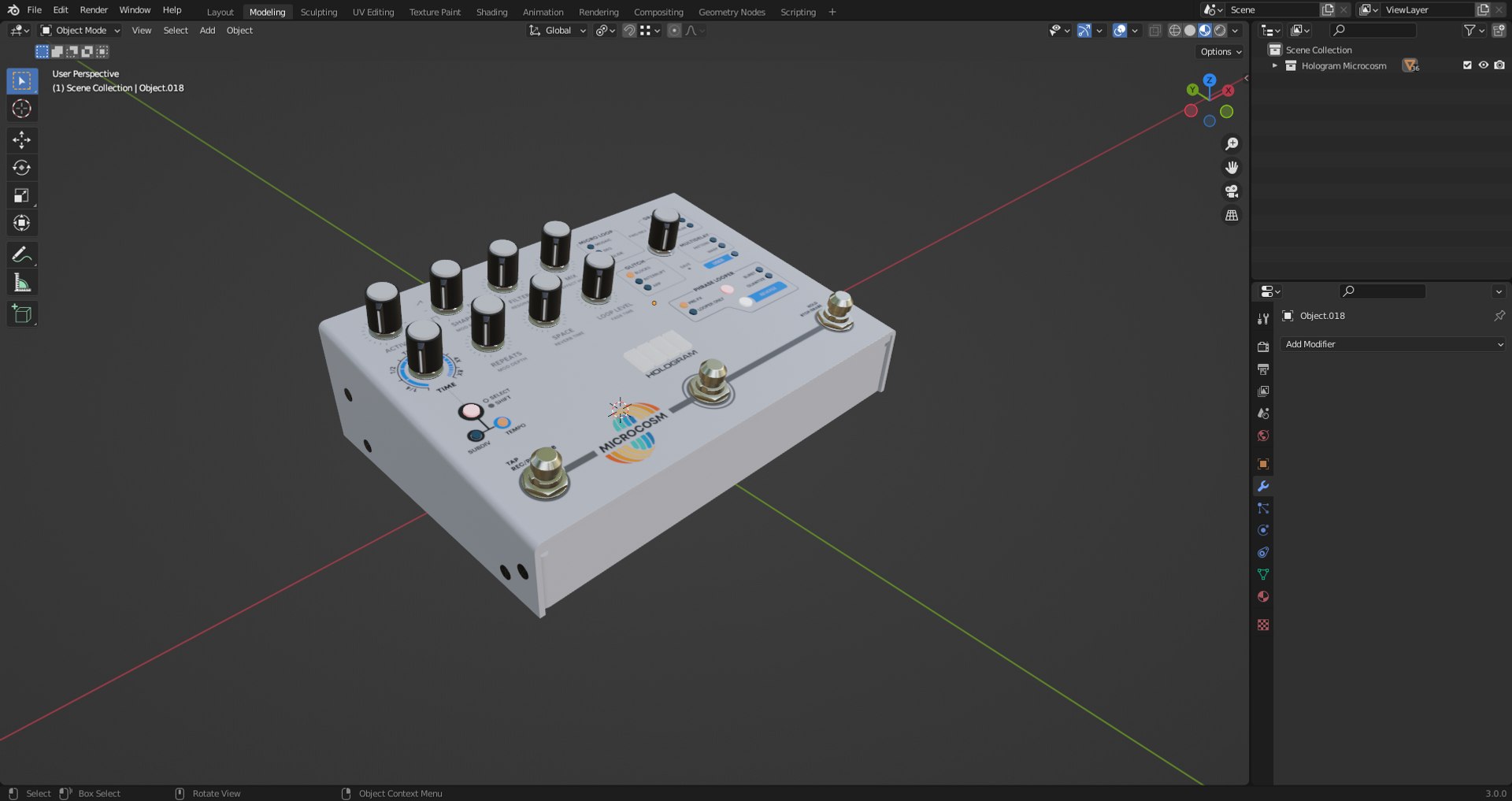Image resolution: width=1512 pixels, height=801 pixels.
Task: Select the Cursor tool in toolbar
Action: click(x=22, y=109)
